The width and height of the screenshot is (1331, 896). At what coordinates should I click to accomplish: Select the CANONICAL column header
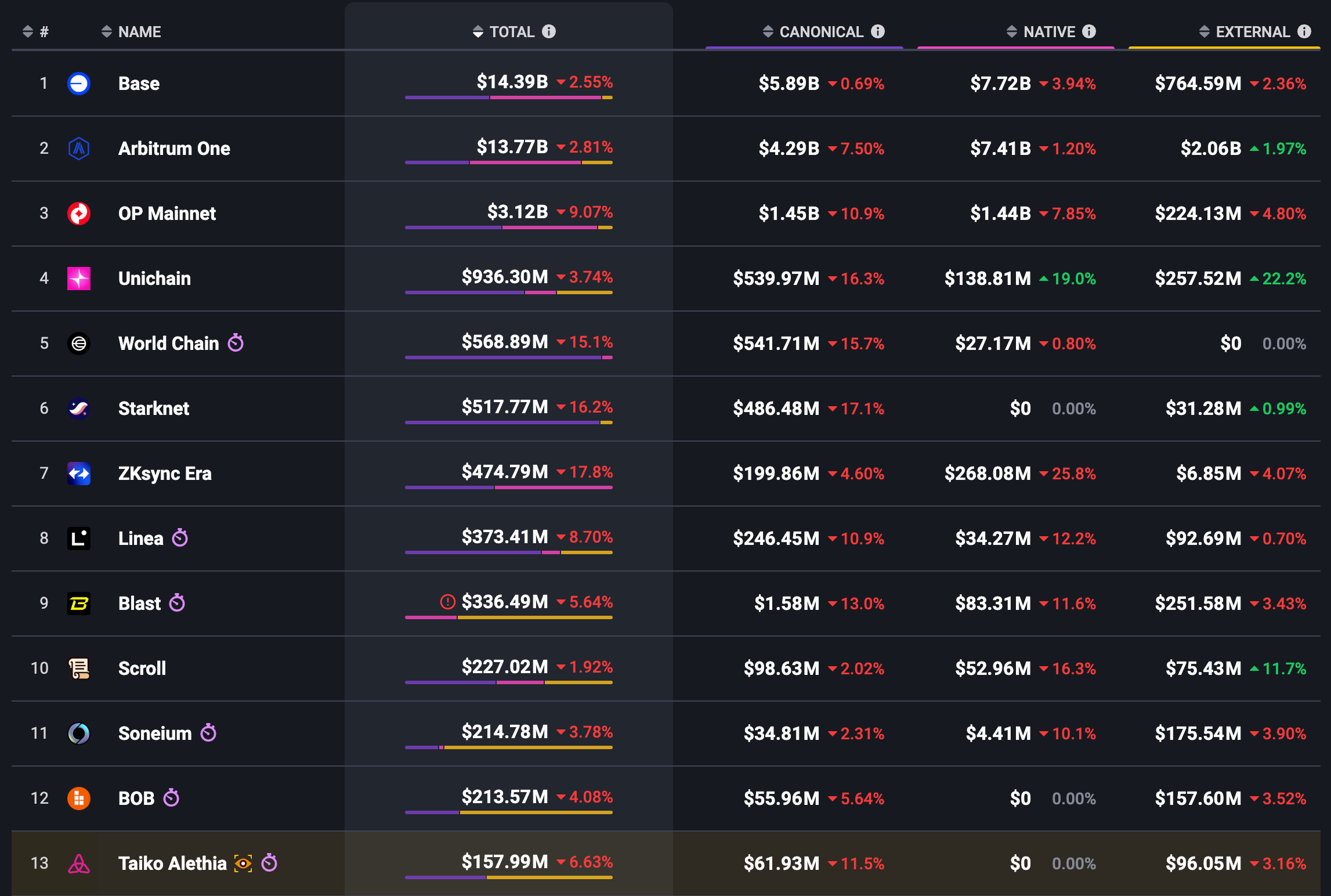[x=820, y=31]
